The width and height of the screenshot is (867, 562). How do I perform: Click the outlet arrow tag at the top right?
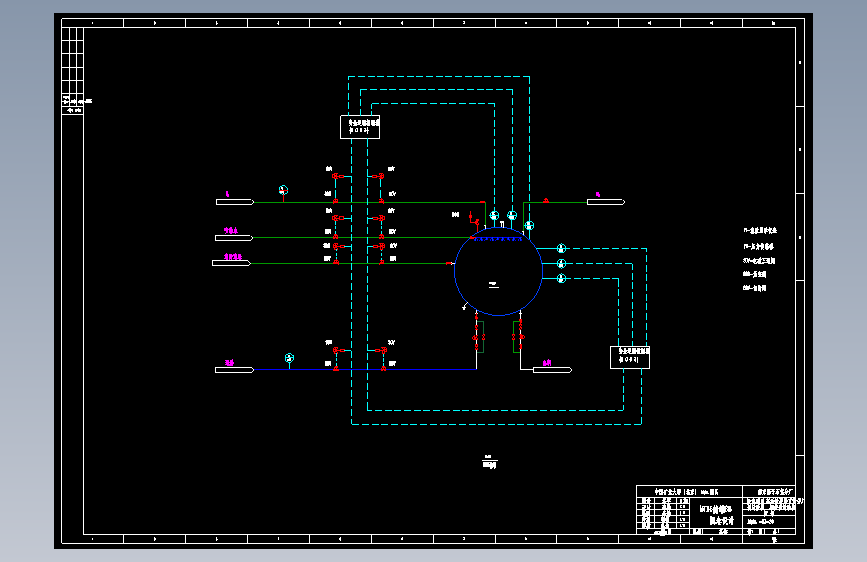[606, 202]
